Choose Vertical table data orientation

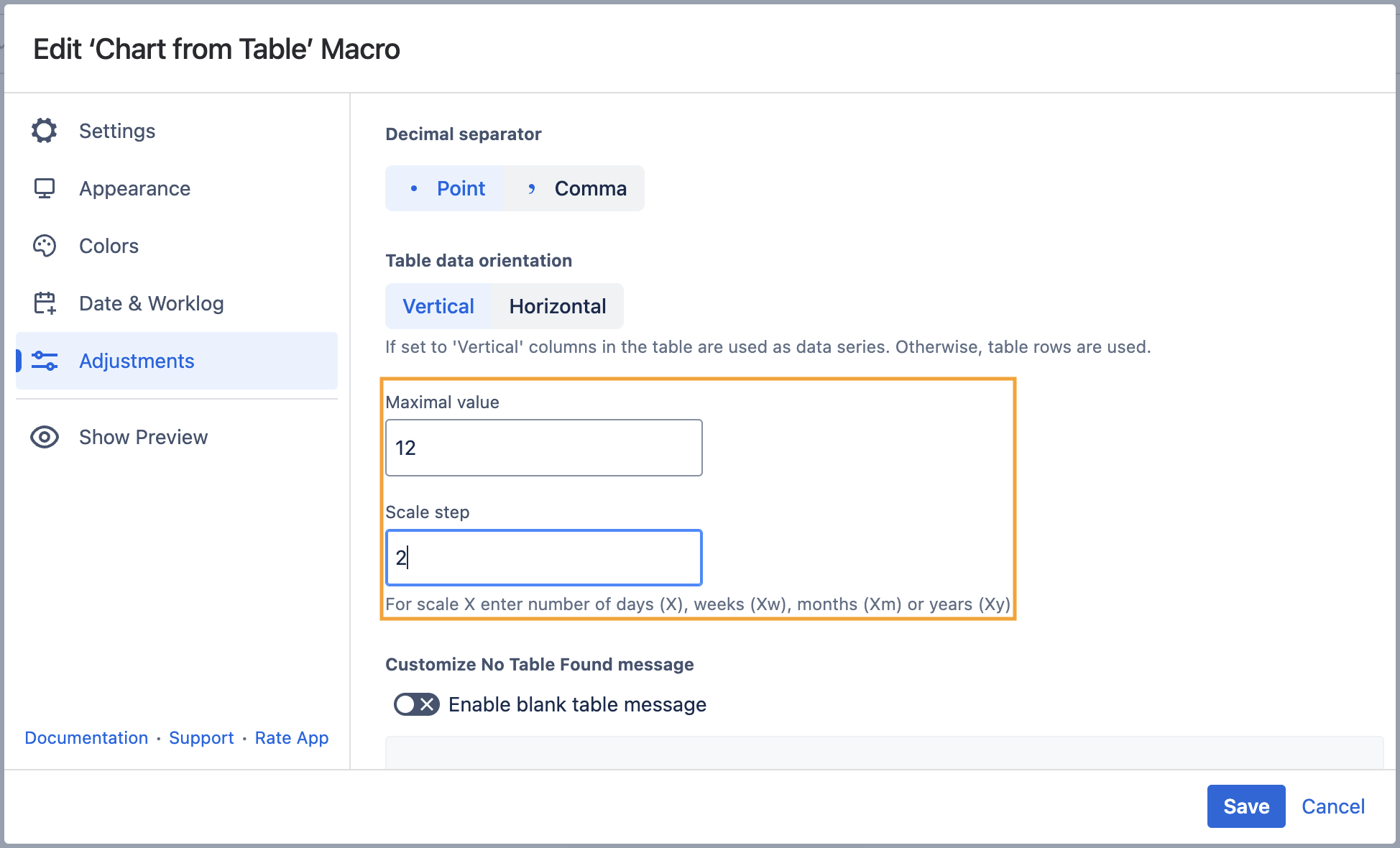point(438,306)
